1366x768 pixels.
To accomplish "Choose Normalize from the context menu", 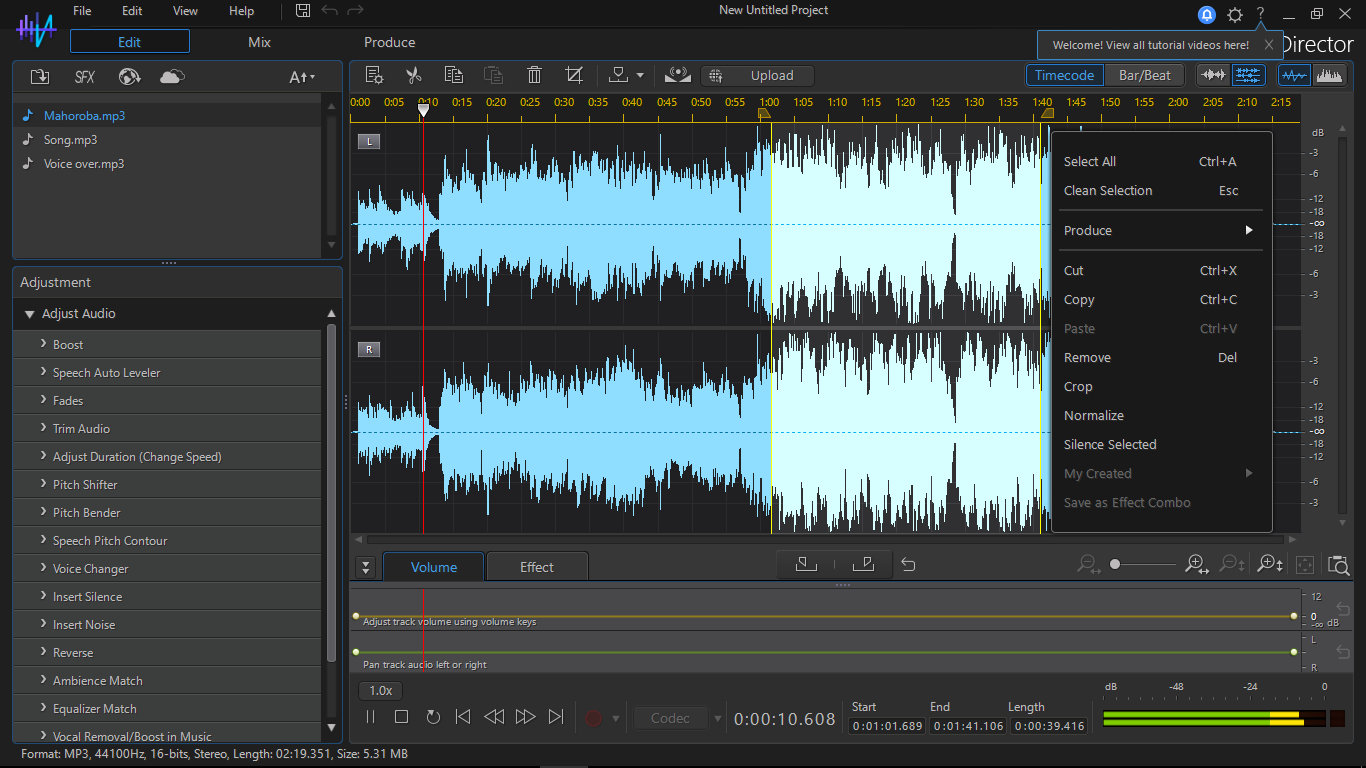I will (1094, 416).
